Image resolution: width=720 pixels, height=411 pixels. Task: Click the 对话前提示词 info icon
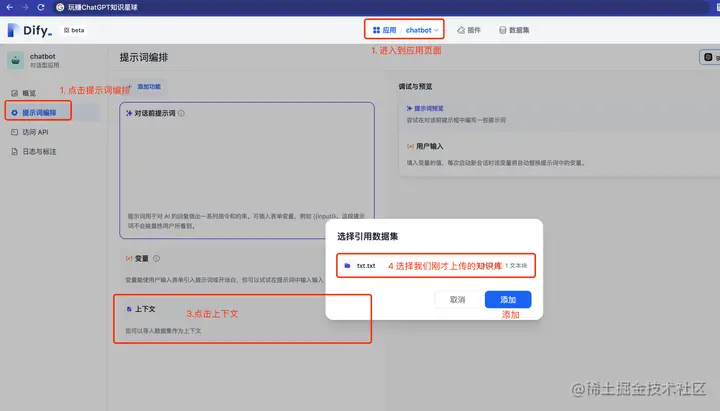(181, 113)
